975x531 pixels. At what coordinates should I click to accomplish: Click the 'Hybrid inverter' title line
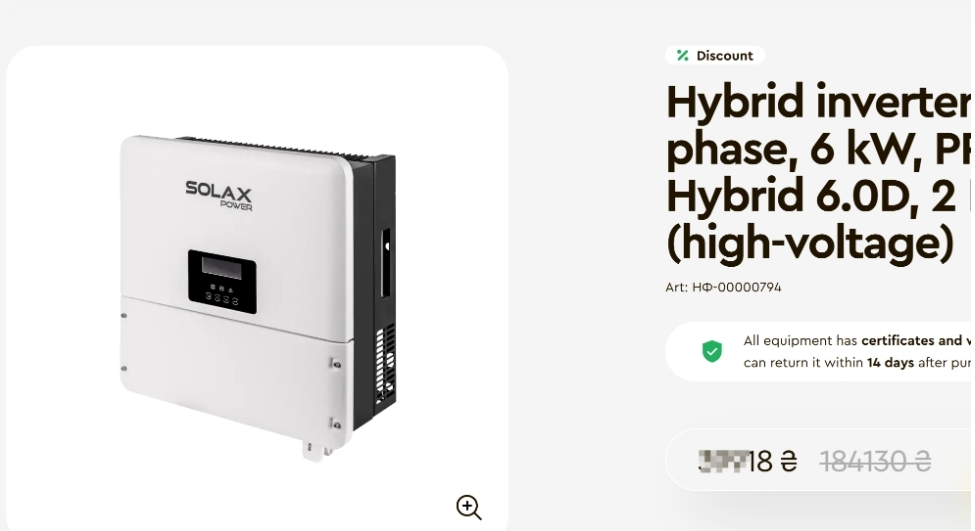[x=818, y=101]
